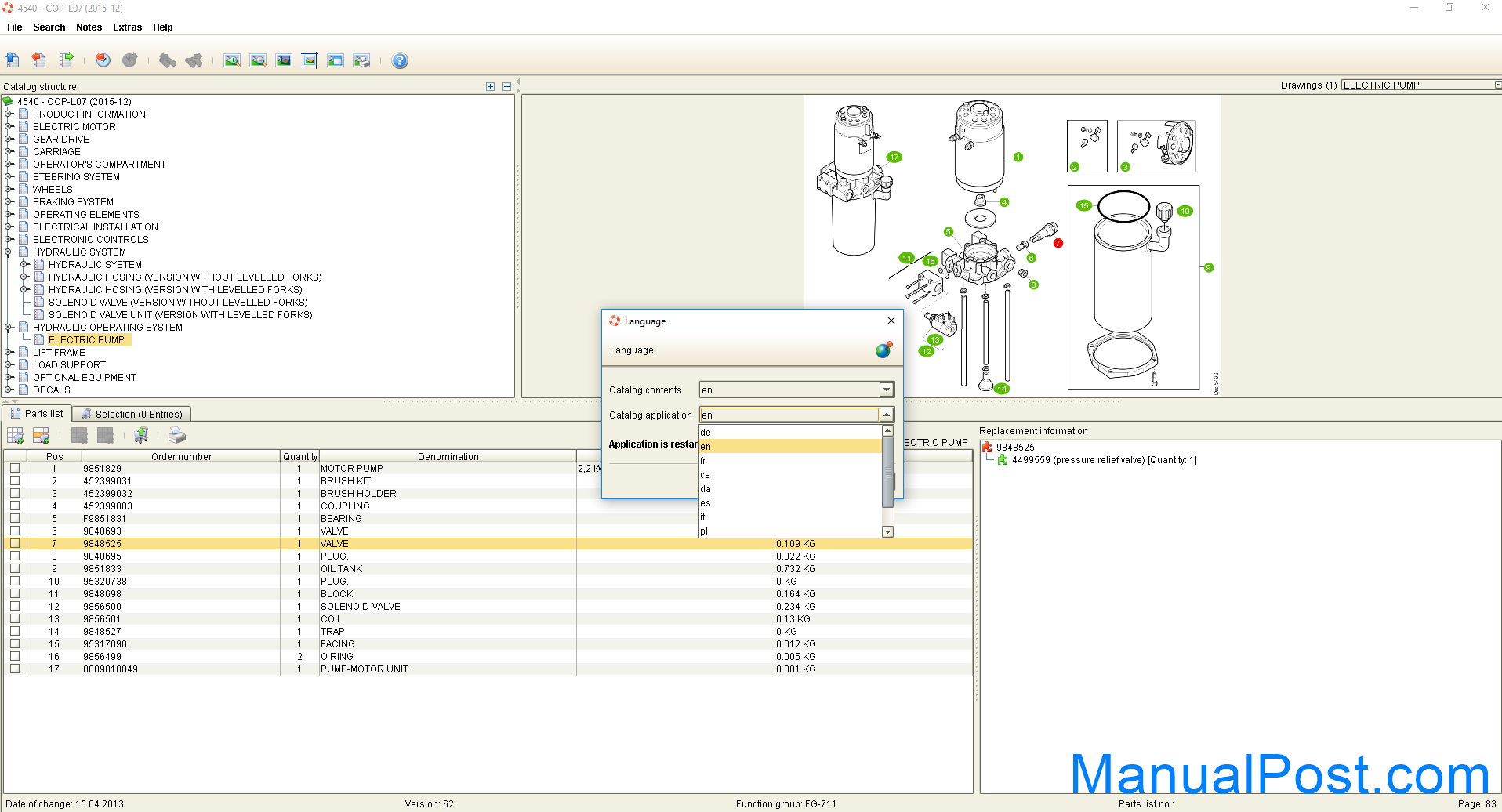This screenshot has height=812, width=1502.
Task: Click the green icon beside replacement 4499559
Action: (1003, 459)
